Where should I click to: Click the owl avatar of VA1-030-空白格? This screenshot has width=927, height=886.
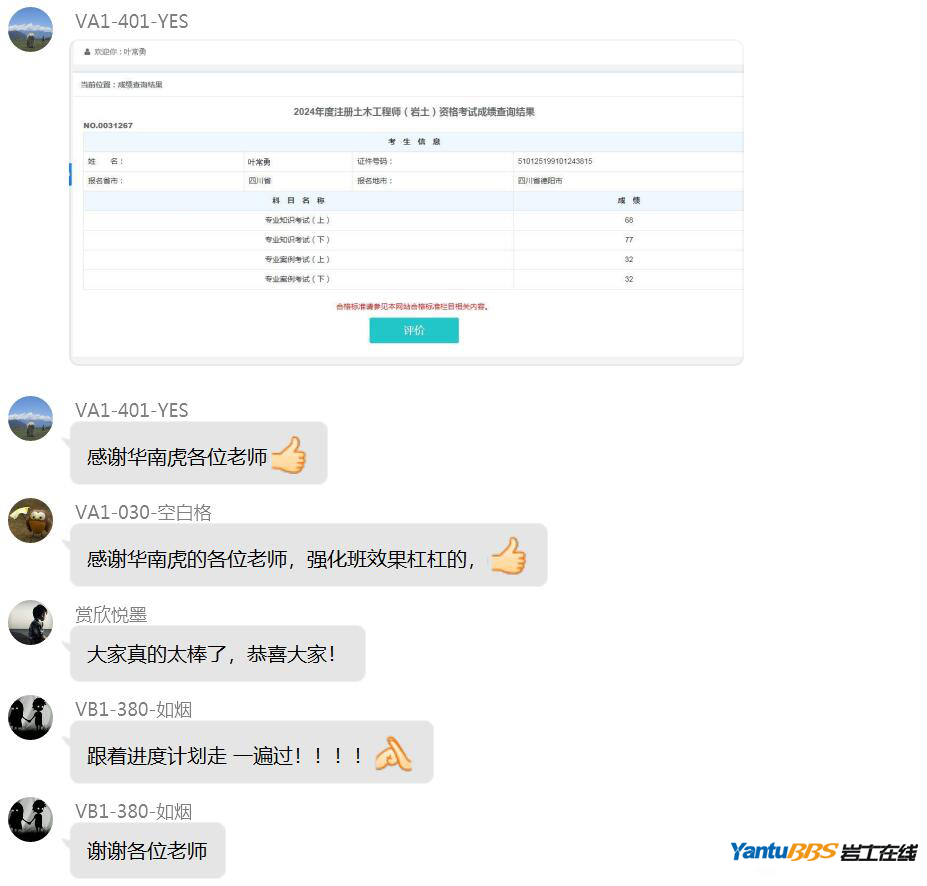(x=30, y=520)
